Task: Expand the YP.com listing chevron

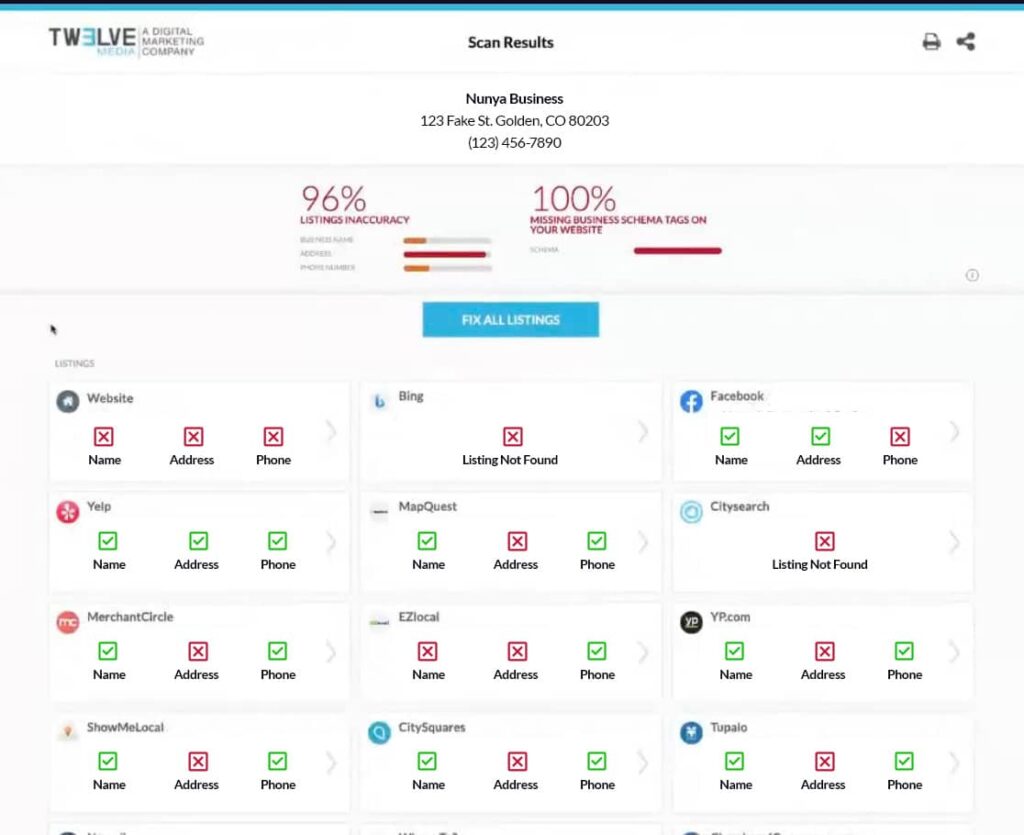Action: point(955,652)
